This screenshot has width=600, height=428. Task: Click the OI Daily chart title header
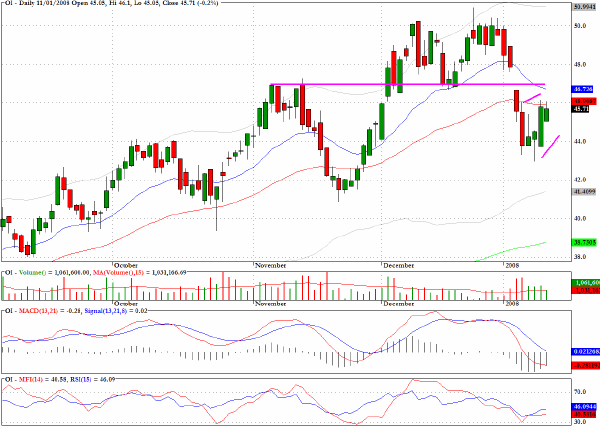pyautogui.click(x=111, y=3)
